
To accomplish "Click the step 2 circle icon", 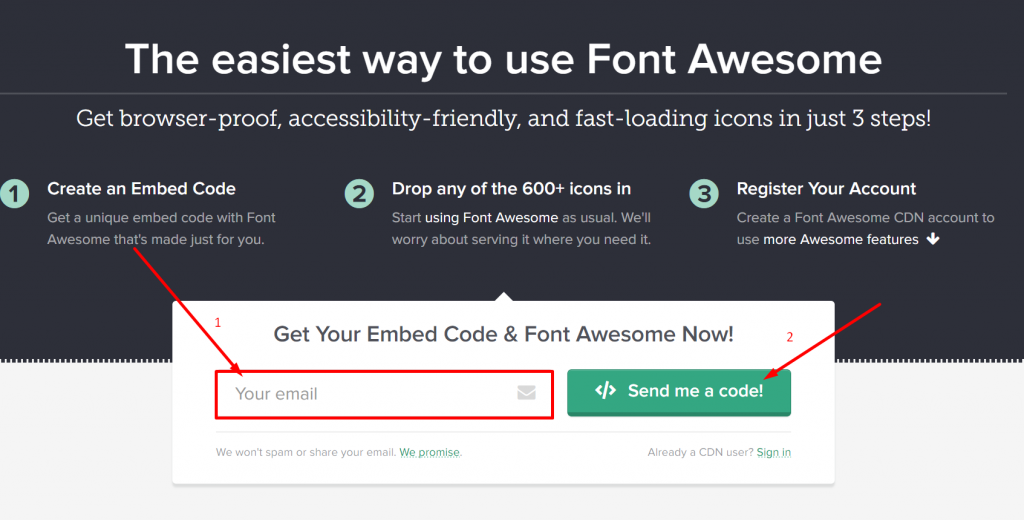I will (x=359, y=194).
